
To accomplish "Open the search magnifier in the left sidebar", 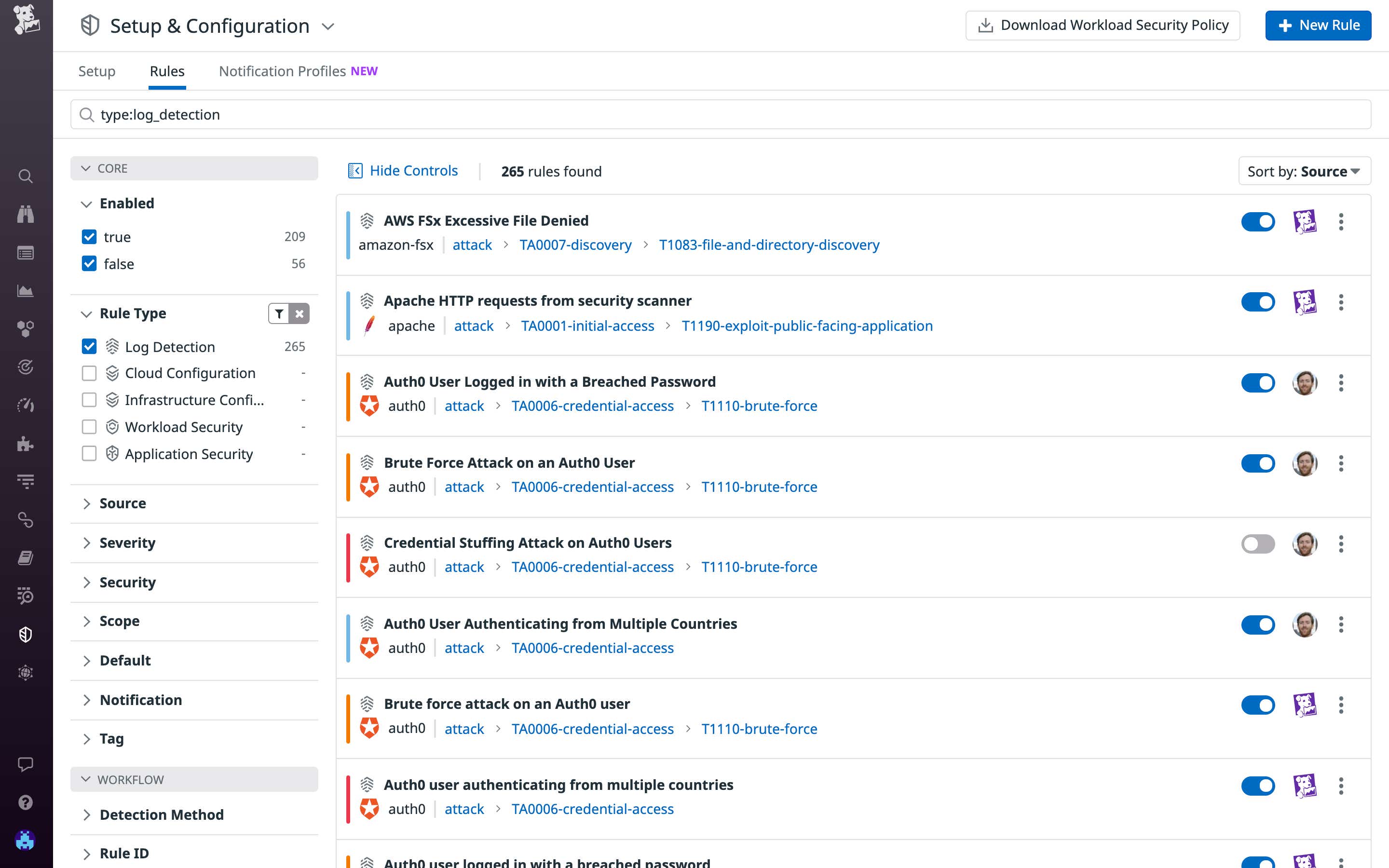I will 25,176.
